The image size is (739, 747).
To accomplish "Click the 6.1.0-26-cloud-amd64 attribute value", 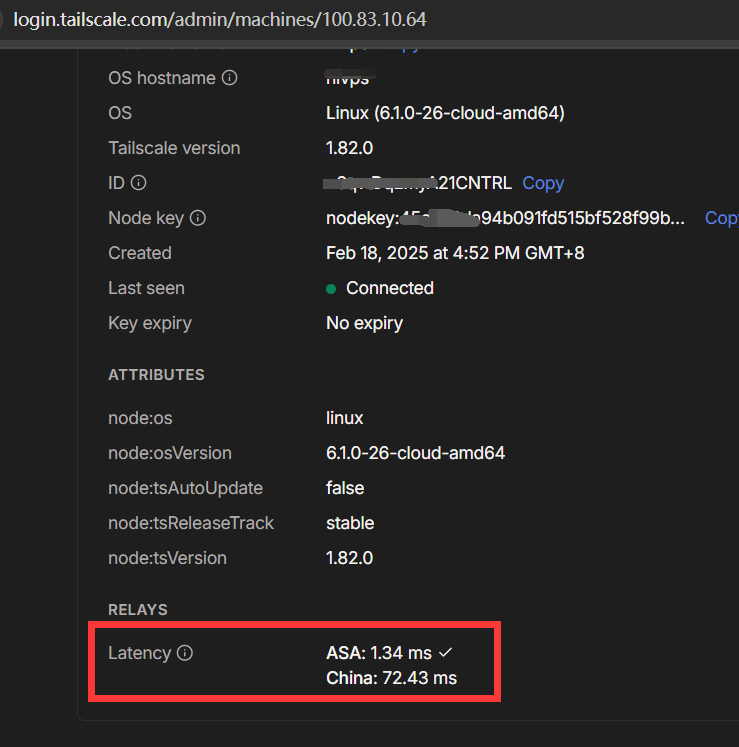I will coord(415,453).
